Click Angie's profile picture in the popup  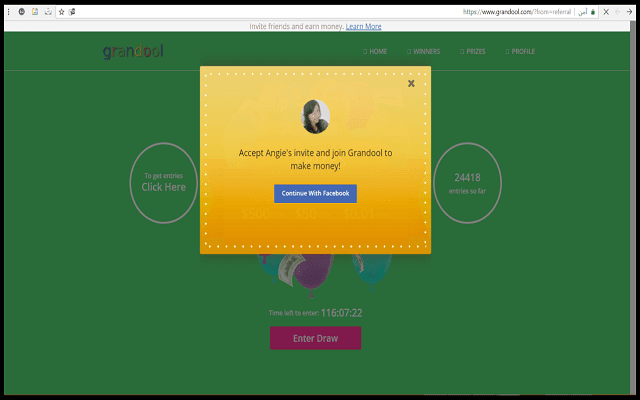coord(315,117)
